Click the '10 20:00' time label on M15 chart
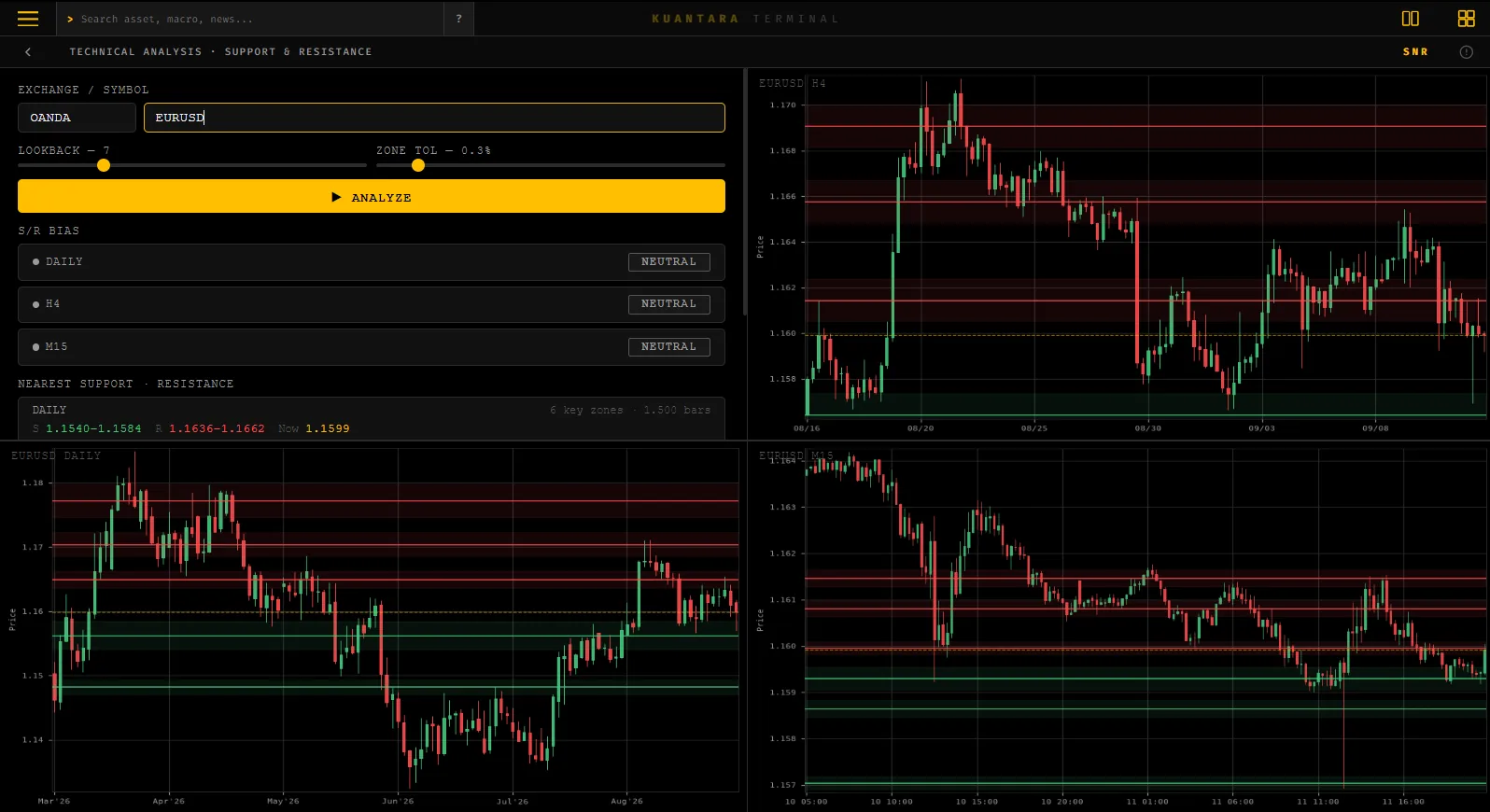Screen dimensions: 1490x812 (1062, 802)
